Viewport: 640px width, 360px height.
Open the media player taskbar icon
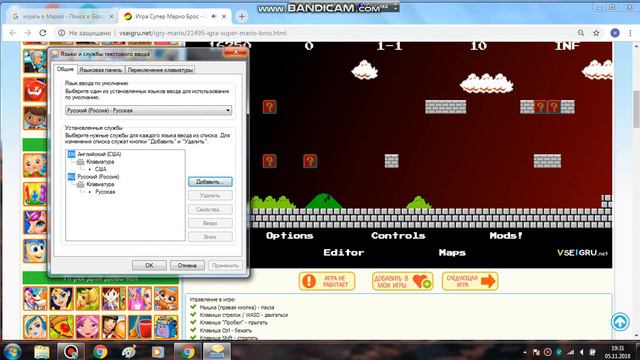coord(158,351)
